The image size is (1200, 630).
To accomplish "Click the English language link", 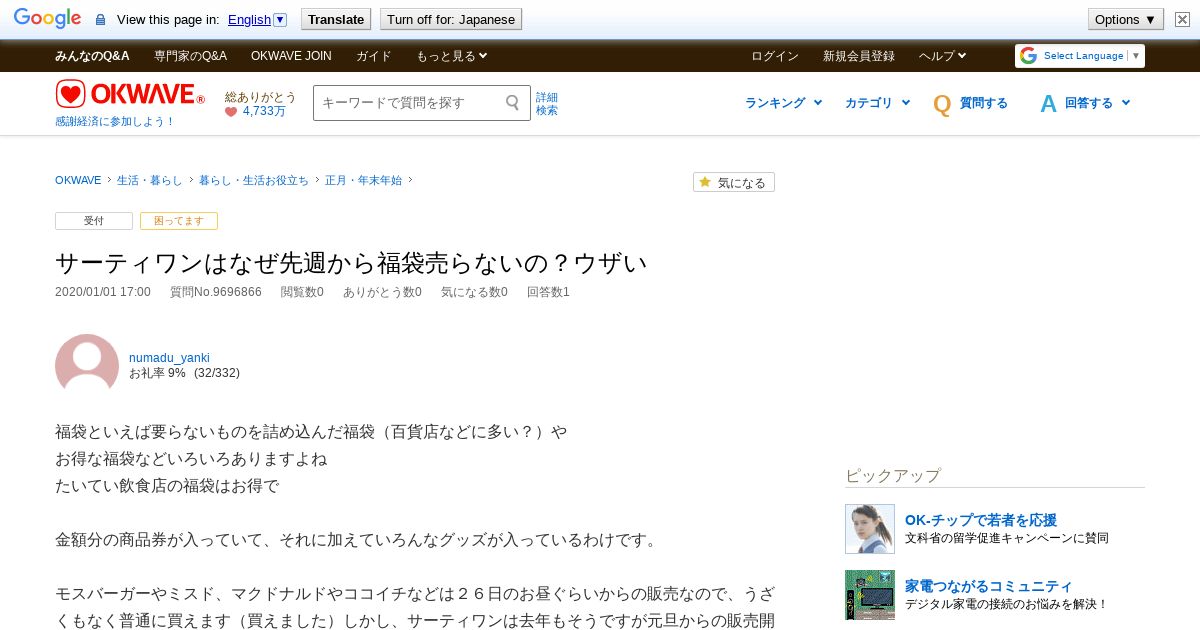I will pyautogui.click(x=249, y=19).
